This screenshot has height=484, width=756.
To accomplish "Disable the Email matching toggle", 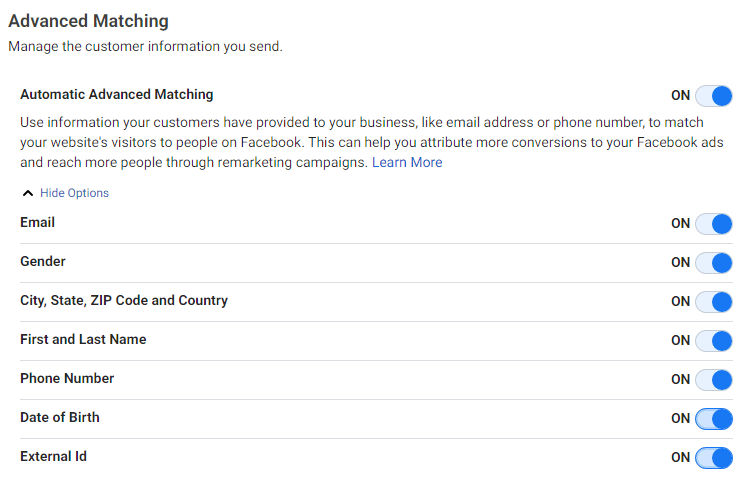I will point(714,224).
